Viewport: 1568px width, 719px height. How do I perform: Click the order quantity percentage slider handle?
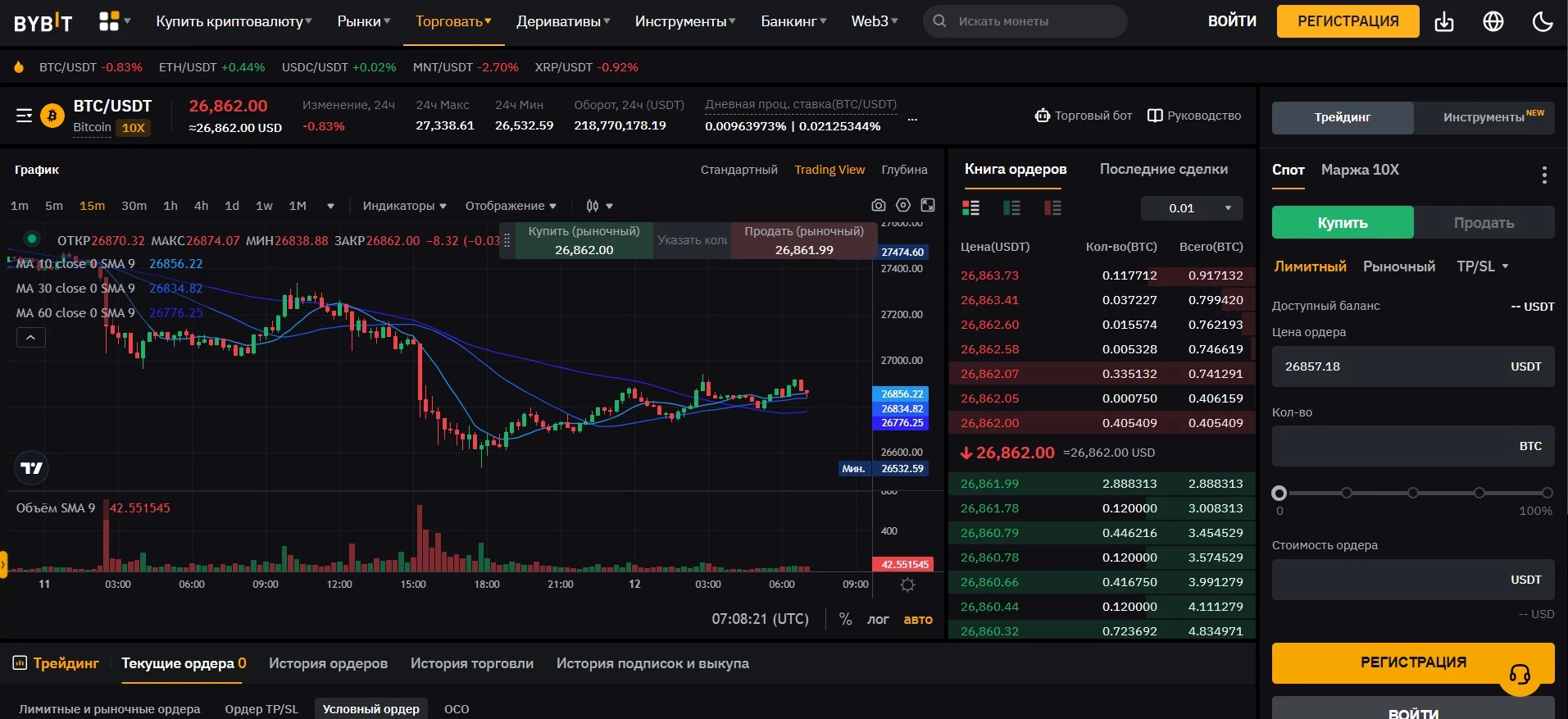pyautogui.click(x=1279, y=493)
